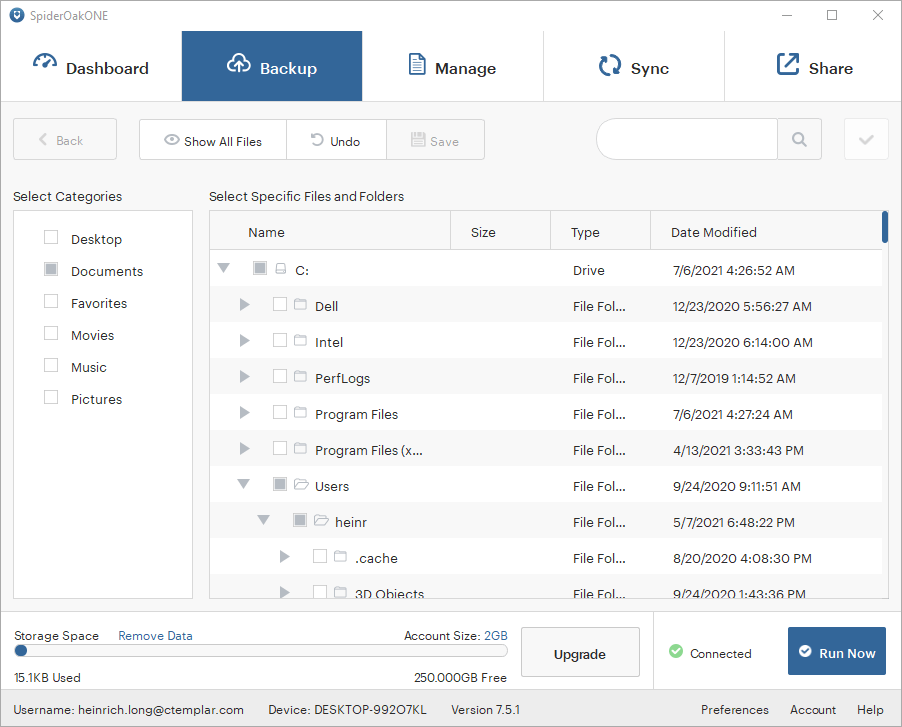The height and width of the screenshot is (727, 902).
Task: Click the file list vertical scrollbar
Action: (885, 227)
